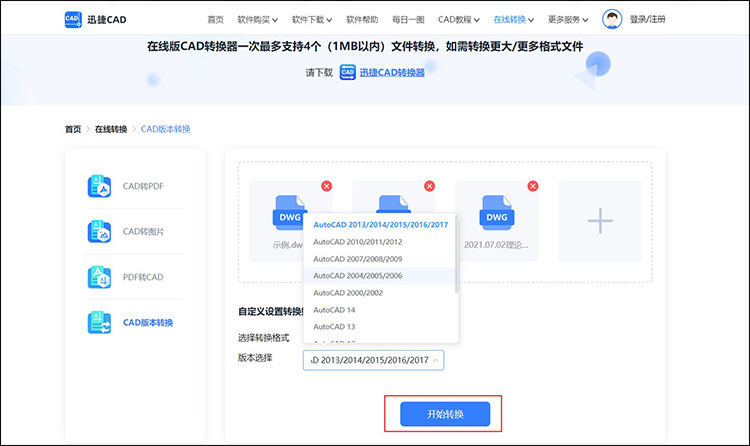The height and width of the screenshot is (446, 750).
Task: Expand the 更多服务 menu
Action: point(568,20)
